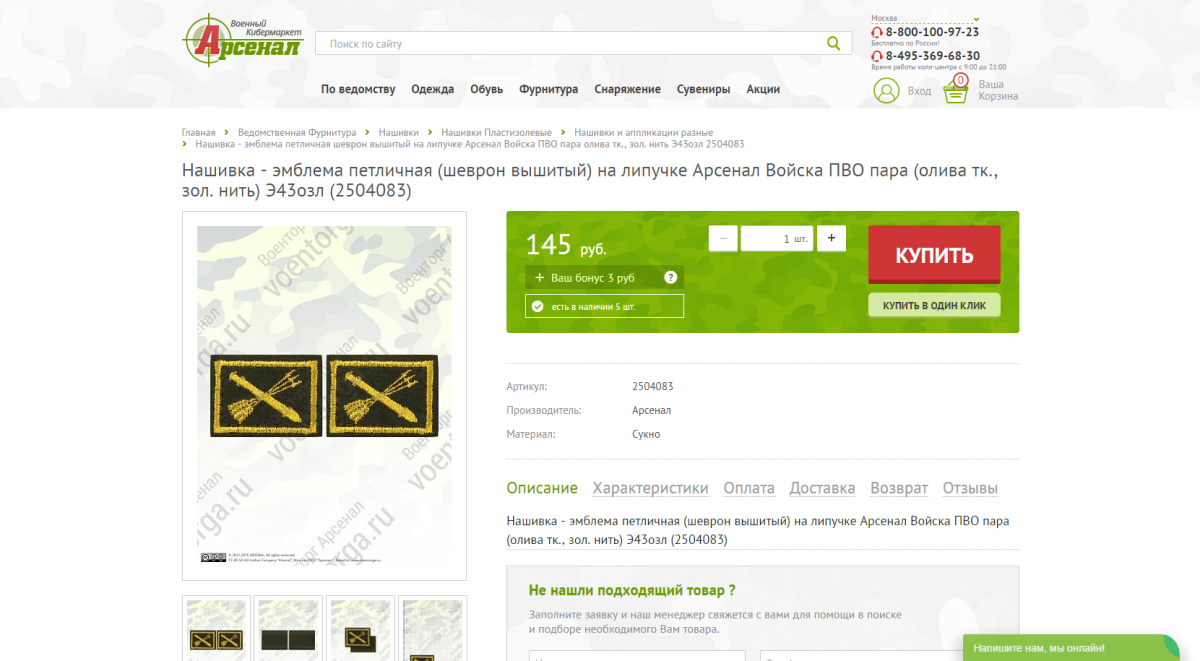The width and height of the screenshot is (1200, 661).
Task: Click the Арсенал site logo
Action: point(241,39)
